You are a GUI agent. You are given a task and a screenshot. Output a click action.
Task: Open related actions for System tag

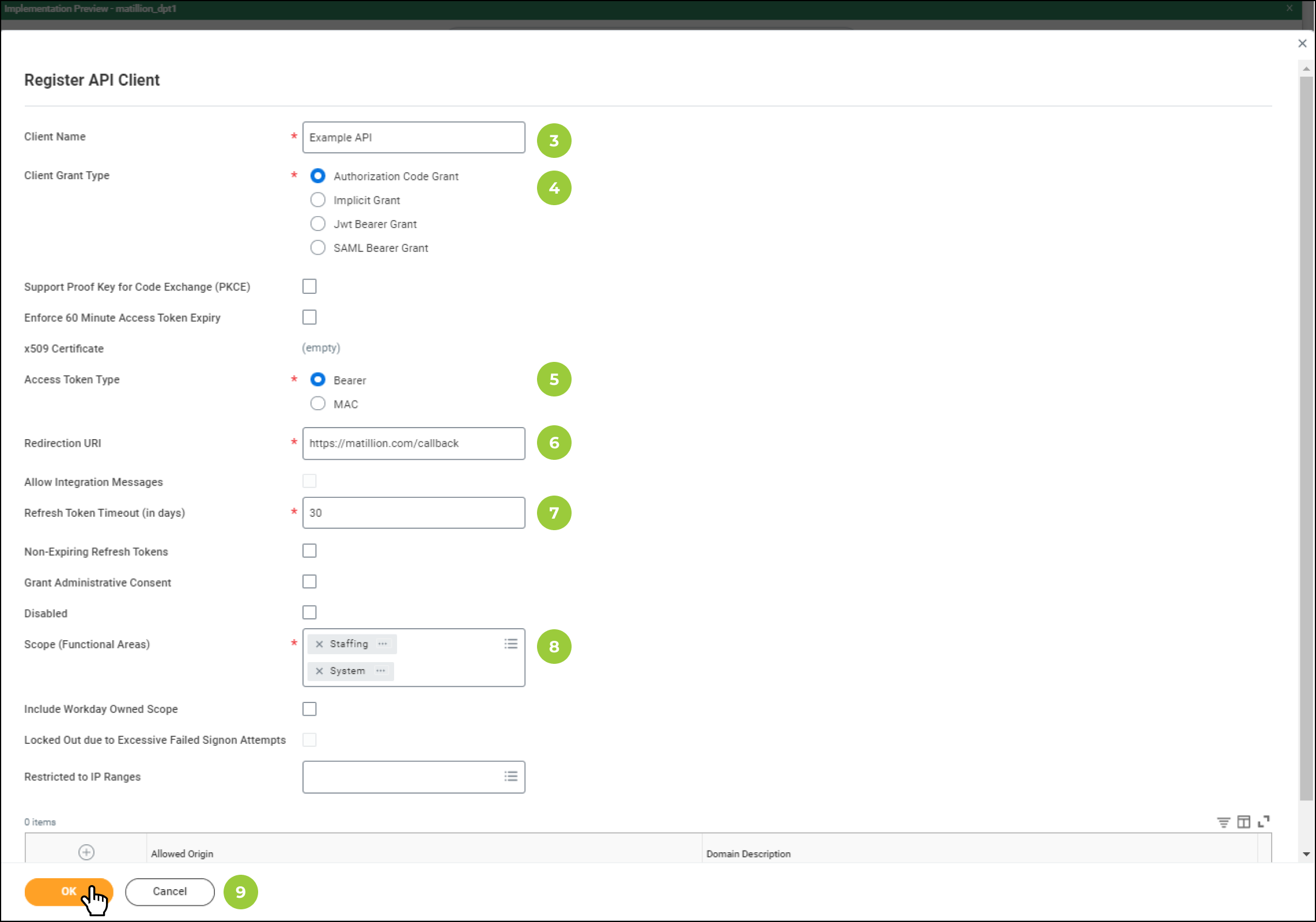(380, 671)
